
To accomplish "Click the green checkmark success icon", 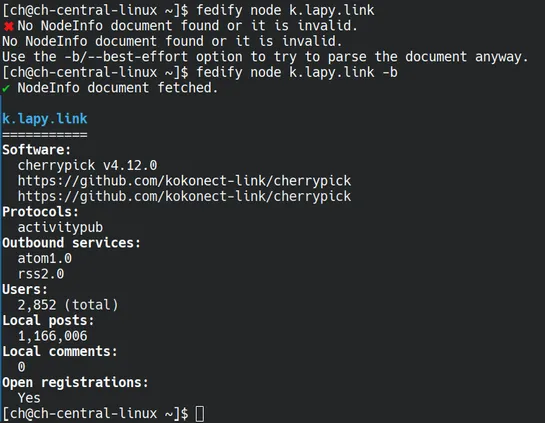I will pos(6,88).
